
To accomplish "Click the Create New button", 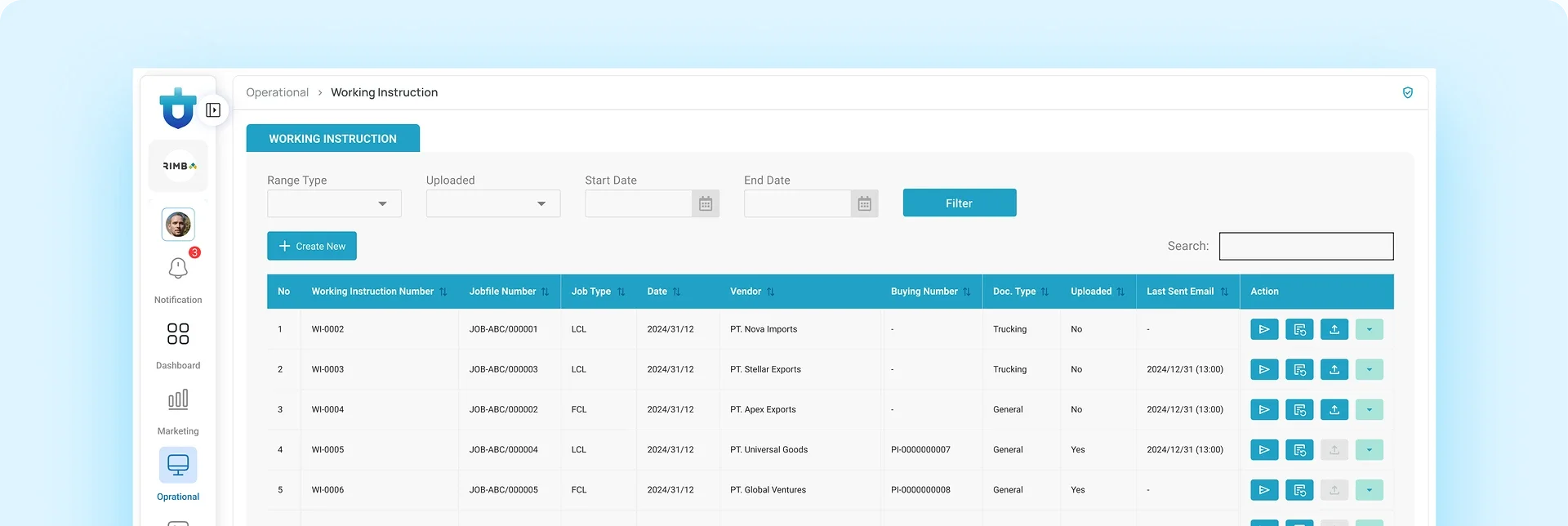I will [312, 246].
